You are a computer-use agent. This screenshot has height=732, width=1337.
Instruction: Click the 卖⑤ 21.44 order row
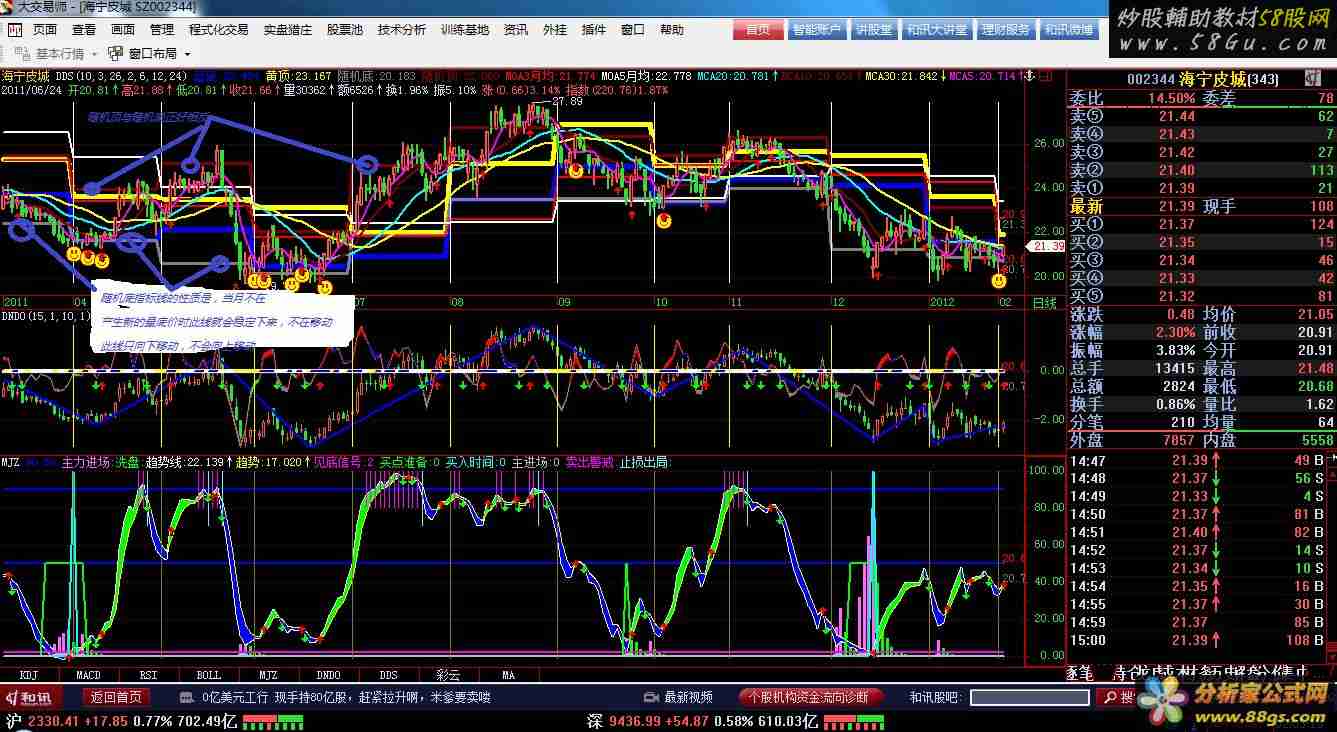1202,116
